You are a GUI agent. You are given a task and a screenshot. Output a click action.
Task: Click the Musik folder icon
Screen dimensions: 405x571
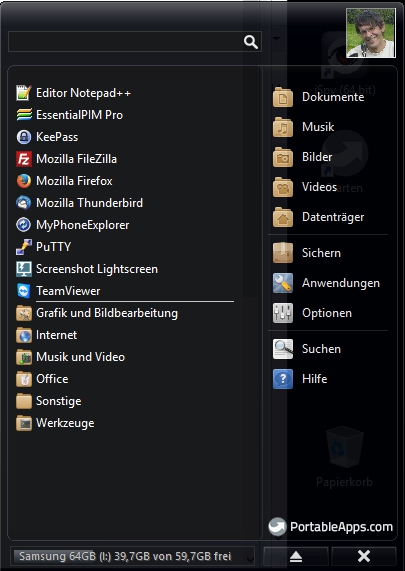pyautogui.click(x=283, y=127)
